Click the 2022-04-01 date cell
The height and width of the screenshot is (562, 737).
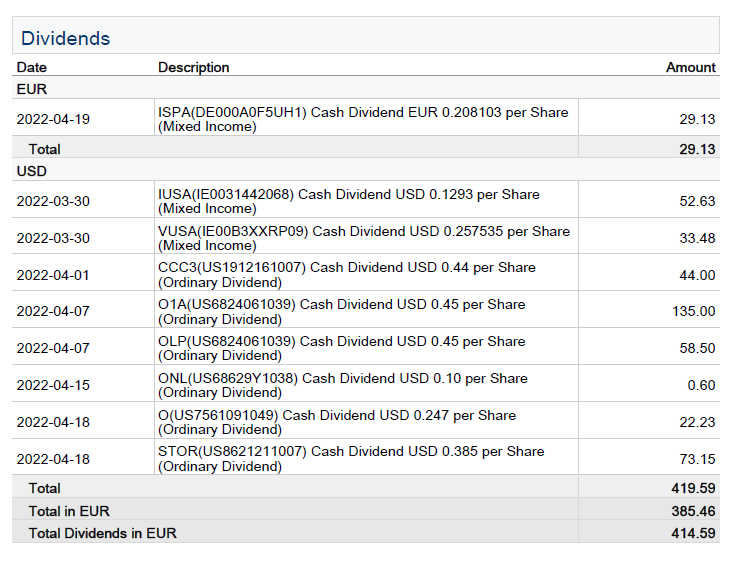coord(53,275)
